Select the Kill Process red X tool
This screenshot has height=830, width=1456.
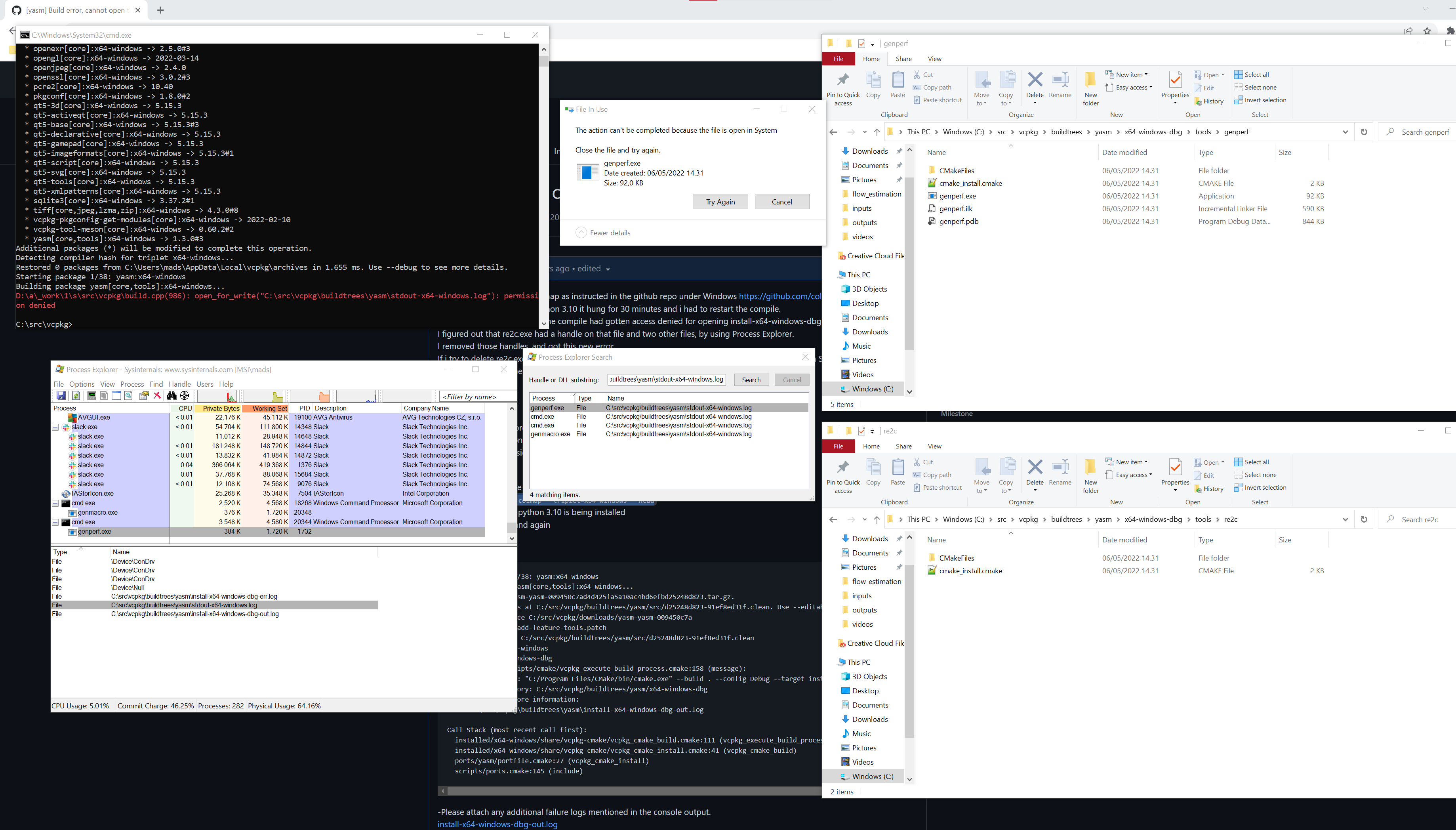[158, 396]
